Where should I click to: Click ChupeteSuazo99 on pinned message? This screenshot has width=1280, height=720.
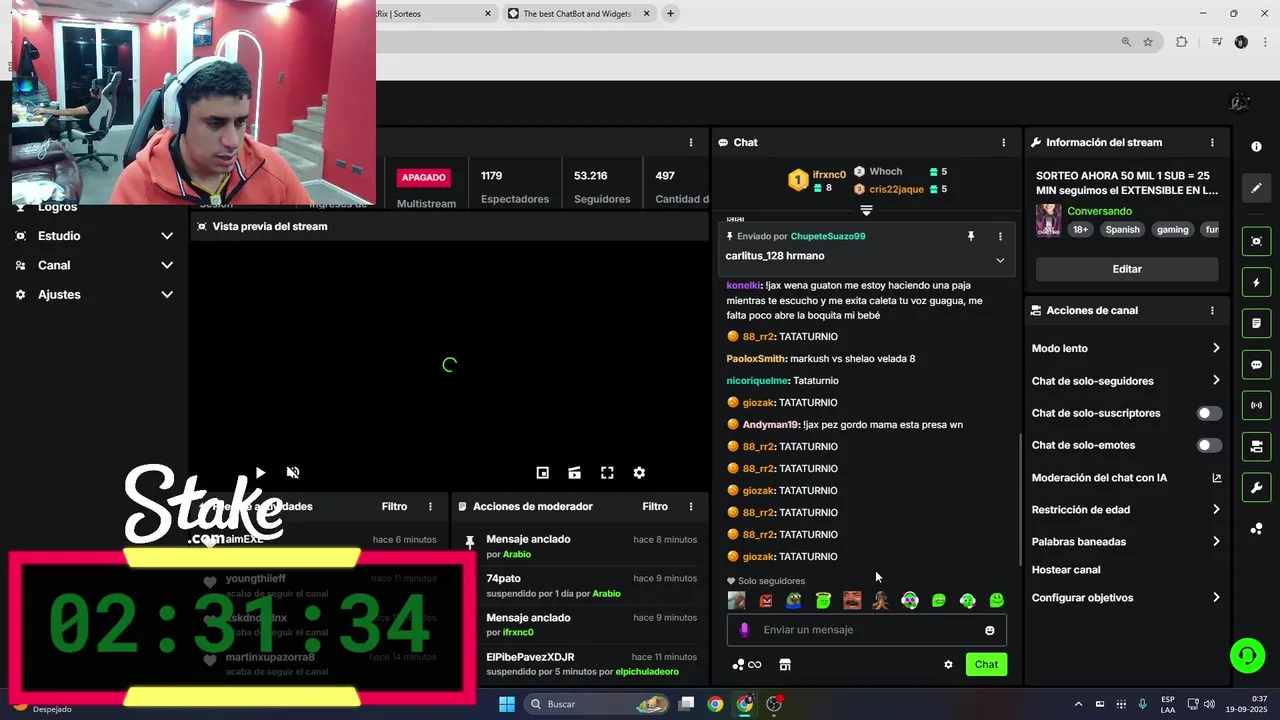[x=828, y=237]
